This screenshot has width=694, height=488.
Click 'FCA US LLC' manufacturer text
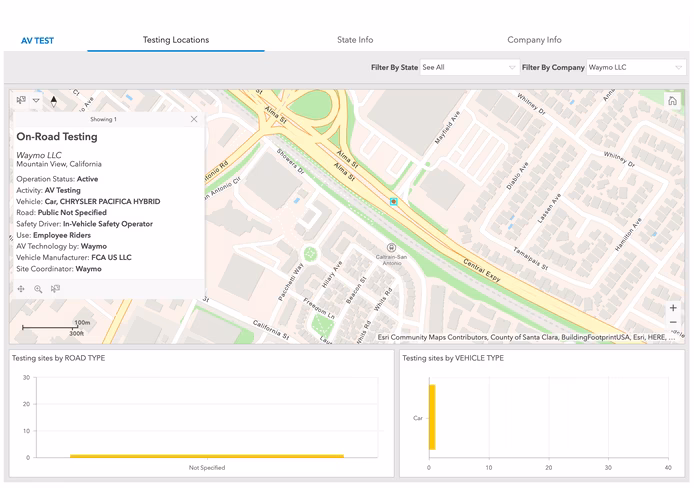pos(112,257)
